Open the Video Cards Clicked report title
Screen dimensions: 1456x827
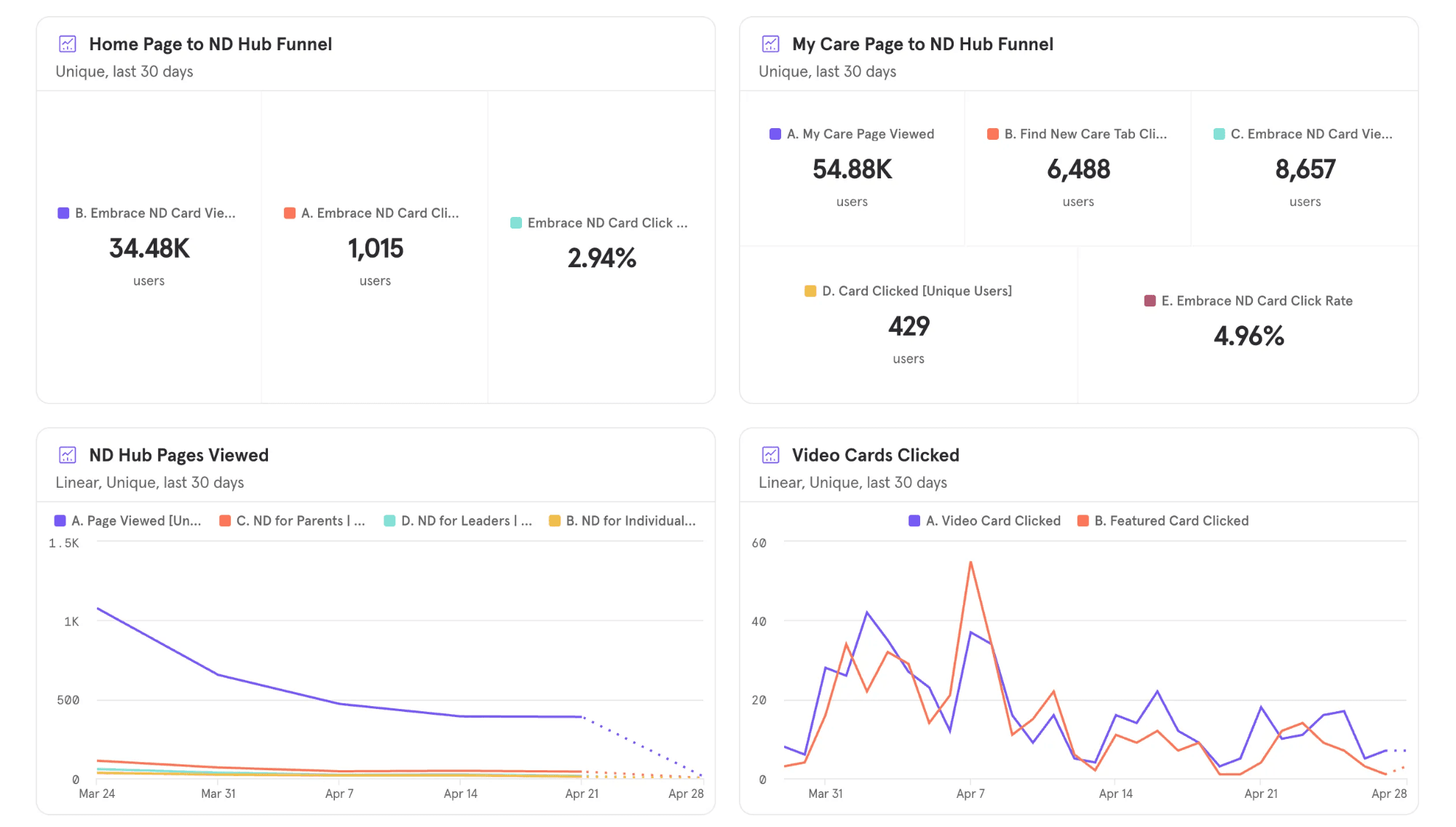[875, 455]
